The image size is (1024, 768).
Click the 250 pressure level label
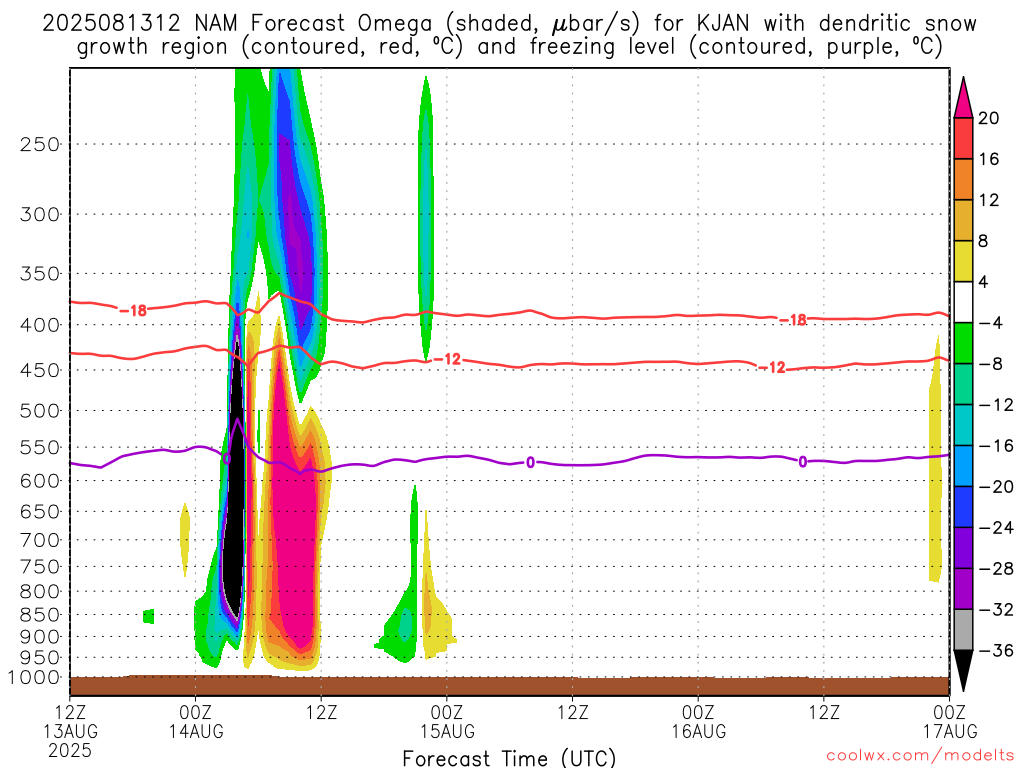(x=40, y=144)
